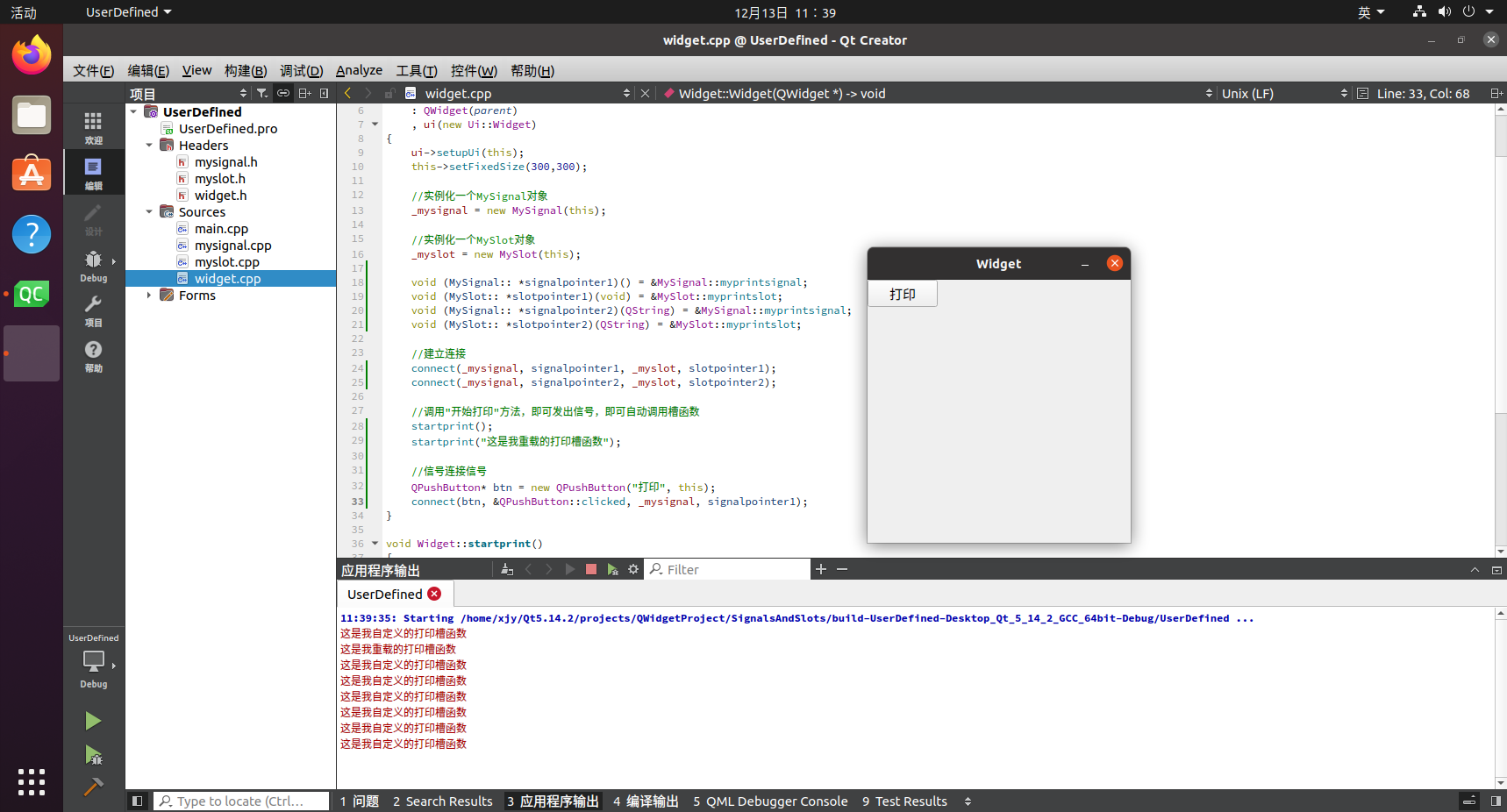Image resolution: width=1507 pixels, height=812 pixels.
Task: Open the Projects mode settings
Action: coord(94,310)
